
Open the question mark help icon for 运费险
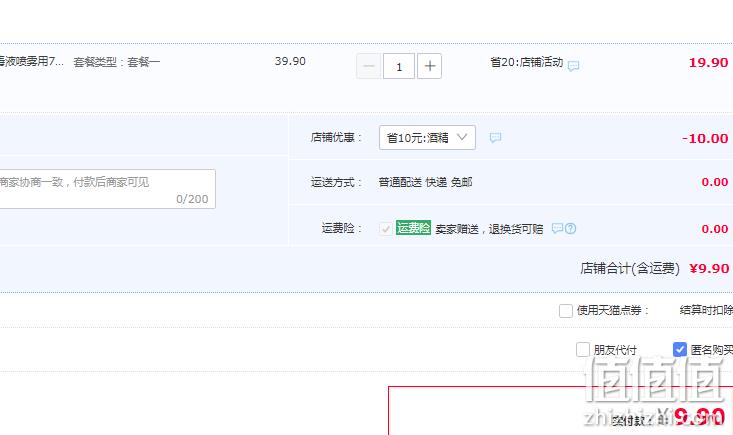pos(570,228)
